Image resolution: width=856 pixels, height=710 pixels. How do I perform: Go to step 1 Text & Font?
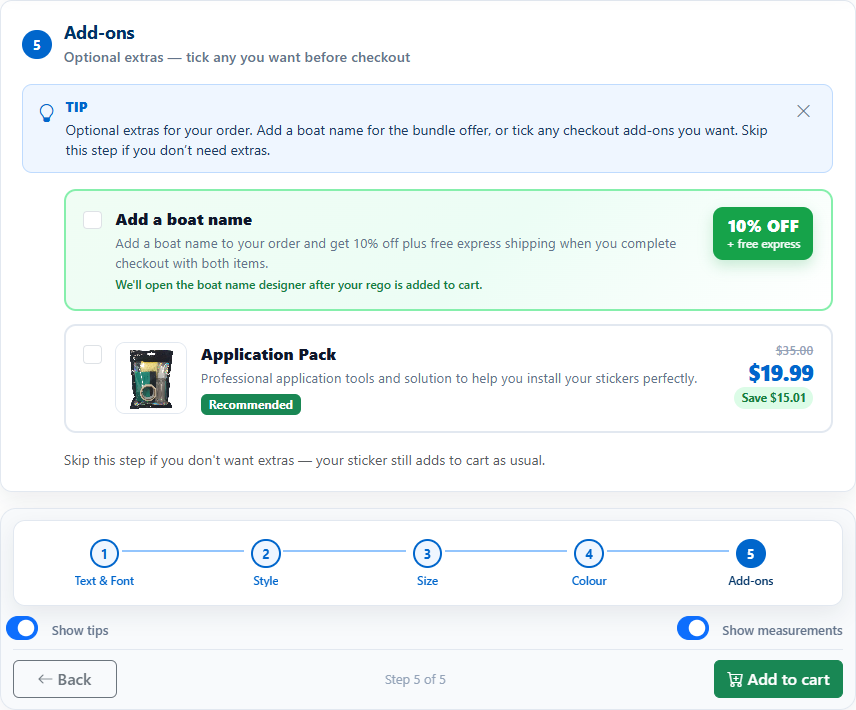[x=104, y=563]
